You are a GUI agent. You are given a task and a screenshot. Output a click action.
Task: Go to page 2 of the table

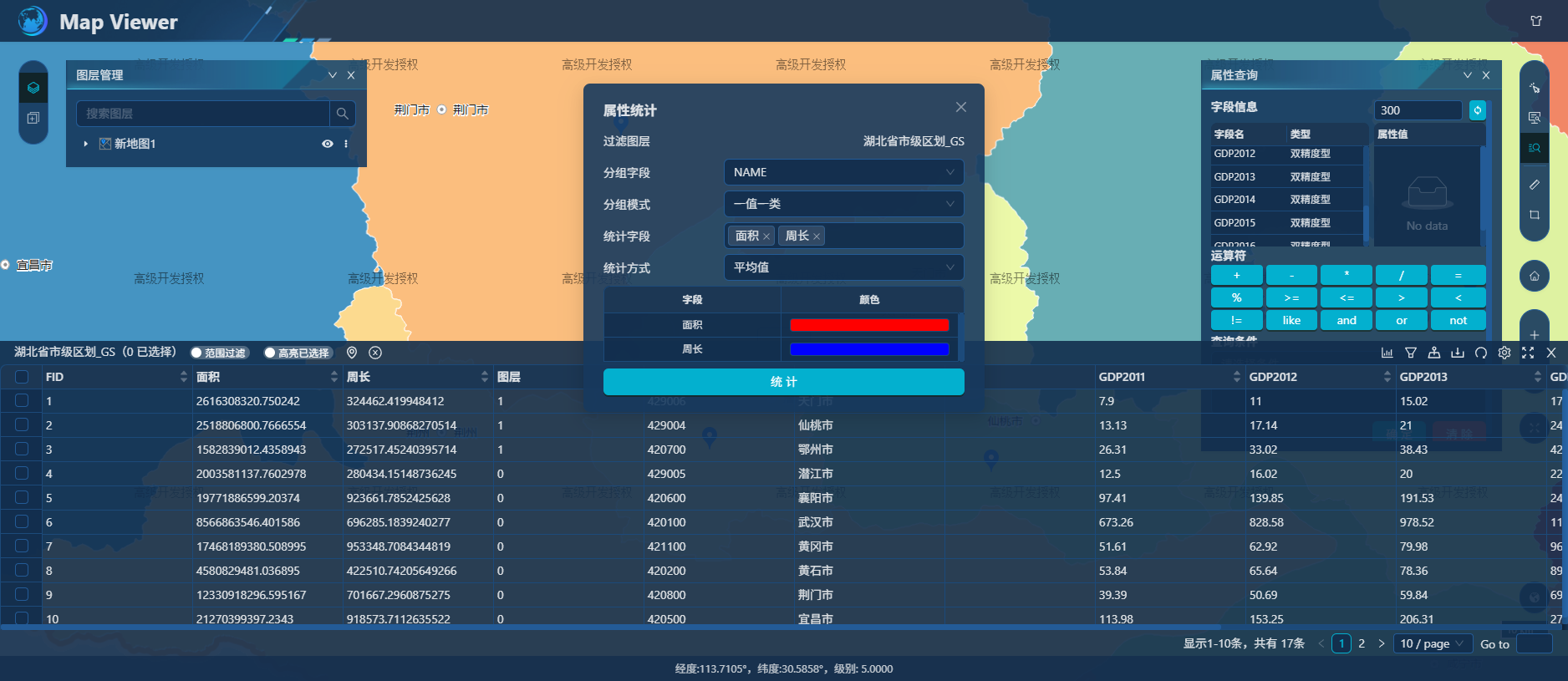1362,643
